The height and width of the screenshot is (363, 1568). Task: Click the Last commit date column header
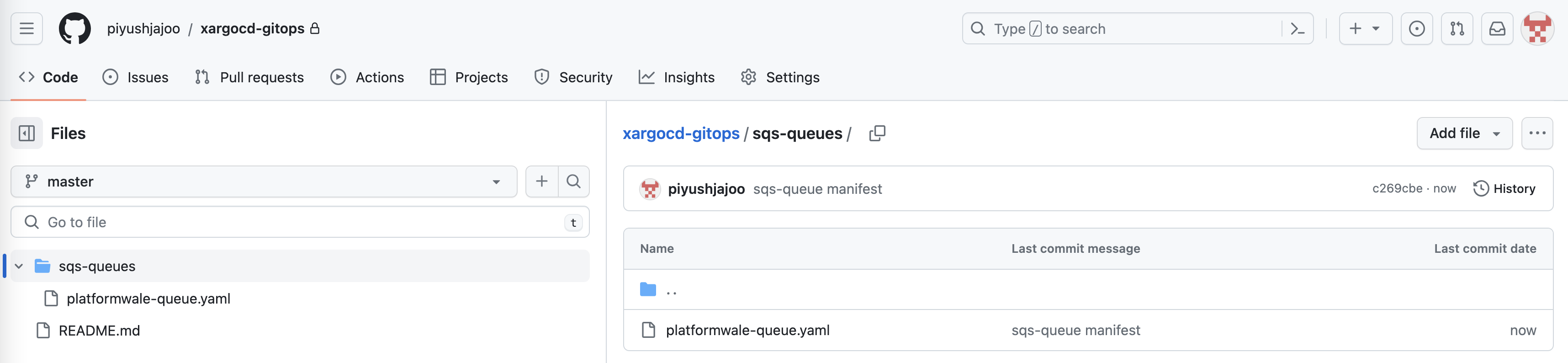[x=1484, y=249]
